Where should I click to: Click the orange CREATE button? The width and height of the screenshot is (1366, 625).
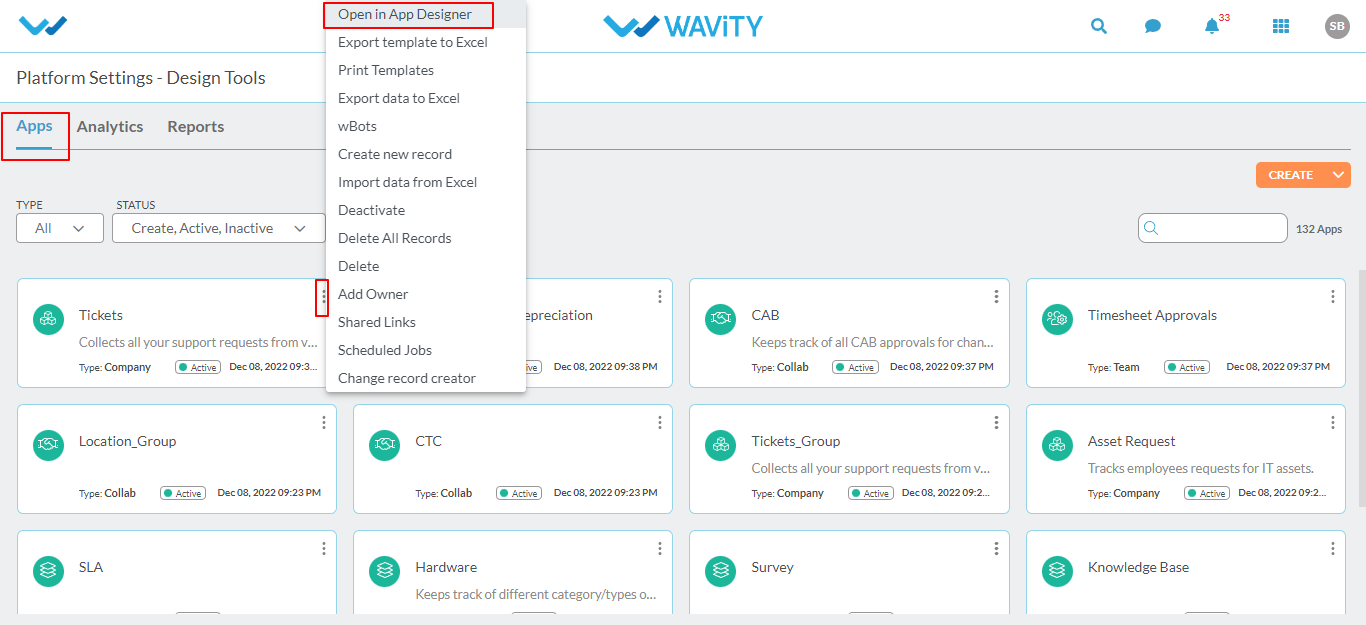(x=1291, y=175)
